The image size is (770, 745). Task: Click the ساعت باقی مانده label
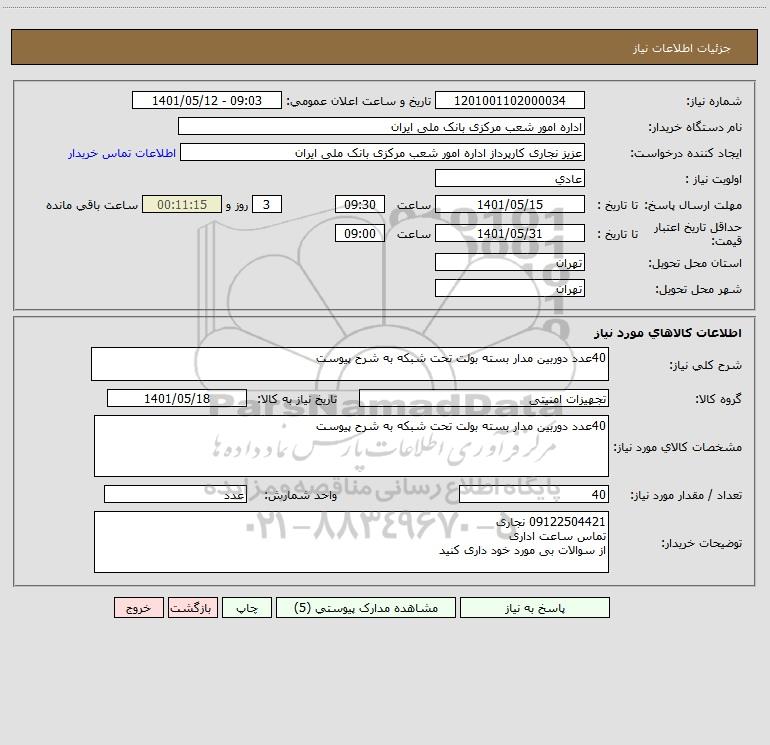pyautogui.click(x=92, y=205)
